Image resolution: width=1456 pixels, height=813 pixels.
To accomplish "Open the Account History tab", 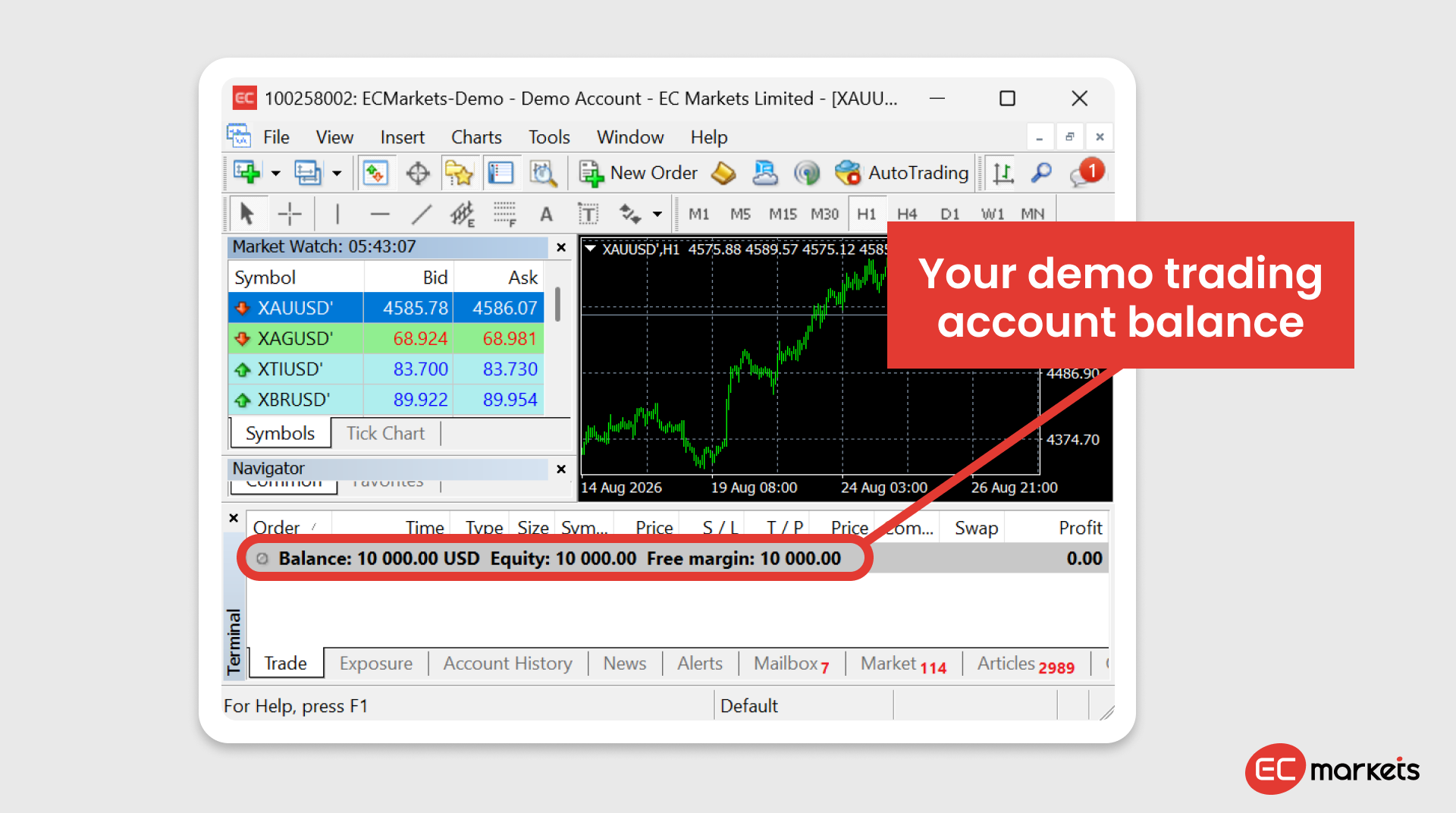I will 507,664.
